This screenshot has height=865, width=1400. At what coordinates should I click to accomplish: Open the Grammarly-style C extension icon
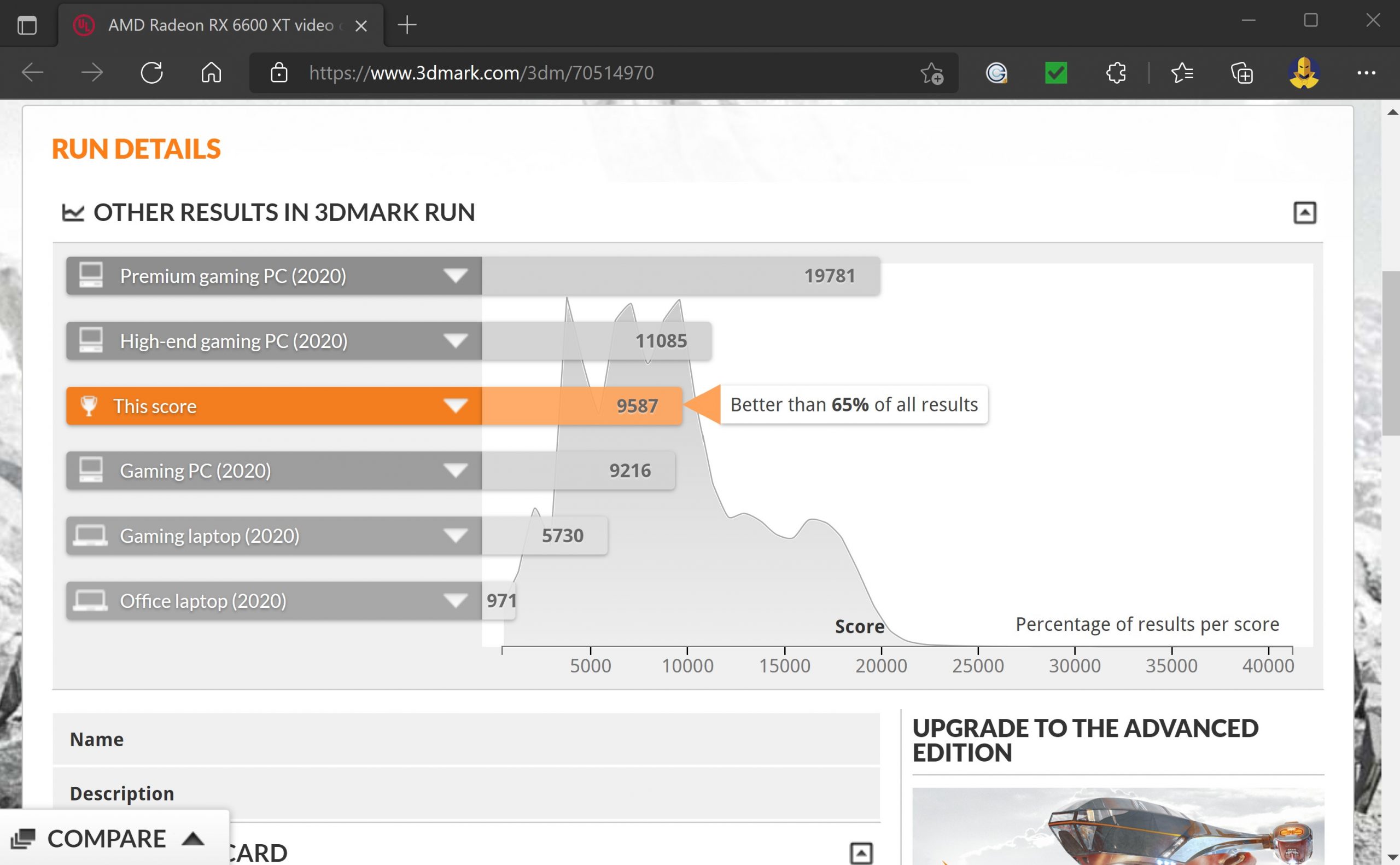[x=996, y=73]
